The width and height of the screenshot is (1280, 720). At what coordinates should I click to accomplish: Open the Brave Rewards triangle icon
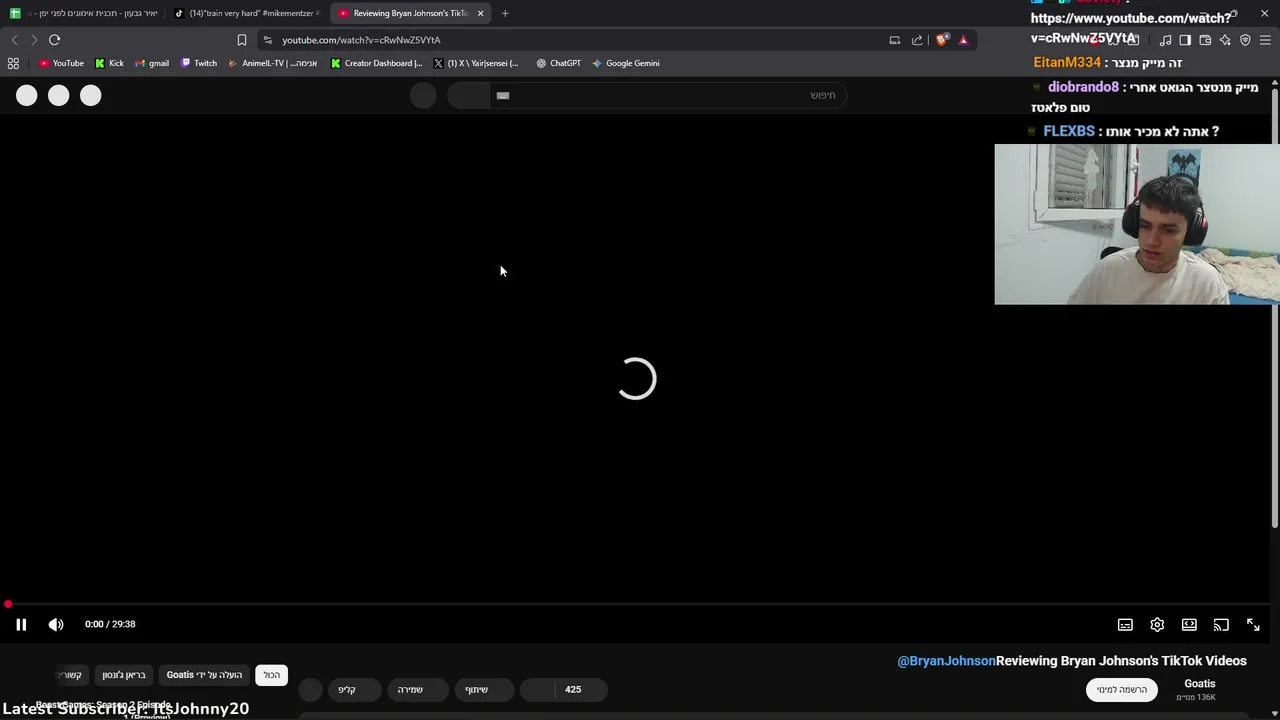[963, 40]
